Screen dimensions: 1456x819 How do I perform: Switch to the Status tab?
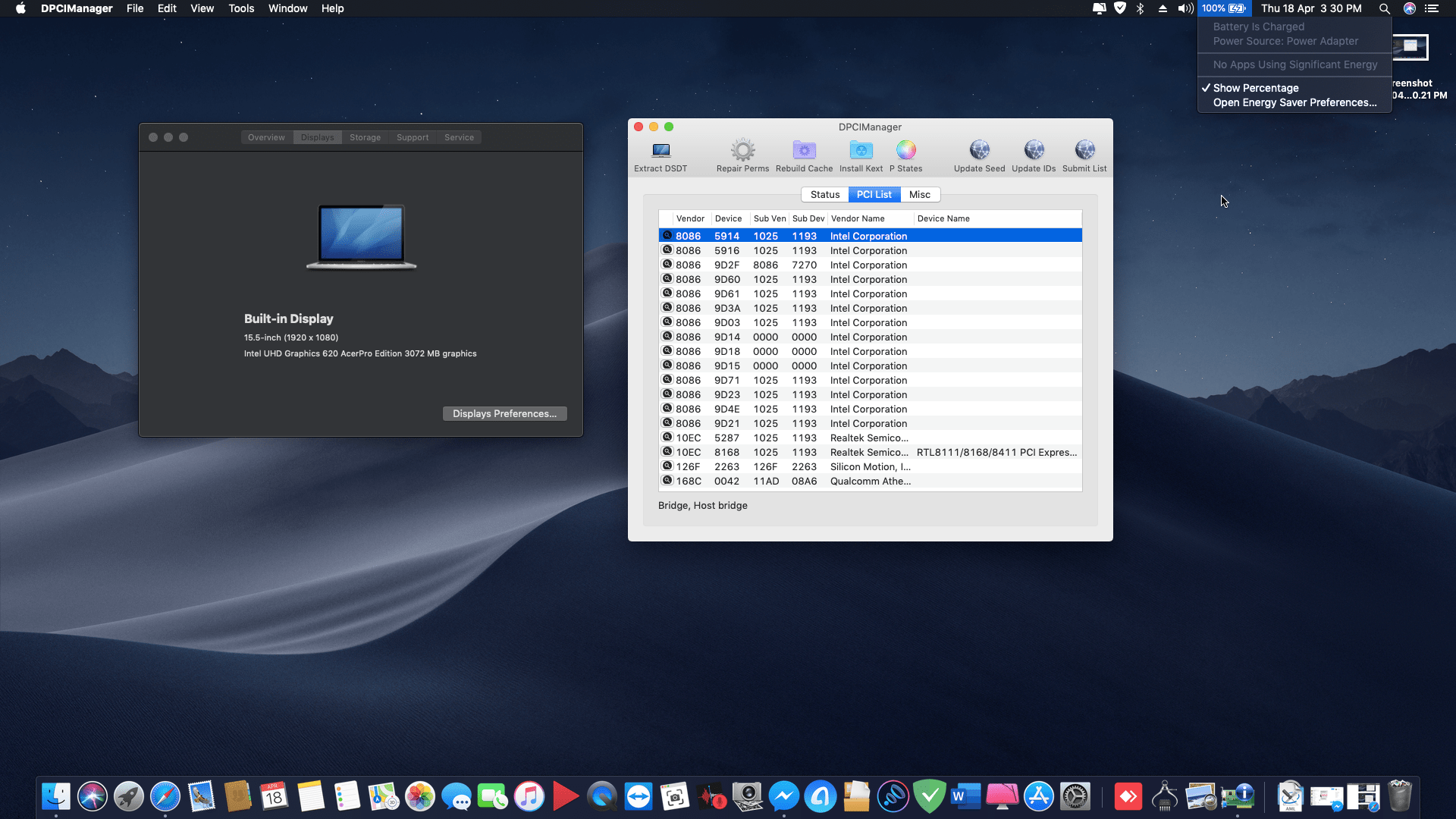824,195
